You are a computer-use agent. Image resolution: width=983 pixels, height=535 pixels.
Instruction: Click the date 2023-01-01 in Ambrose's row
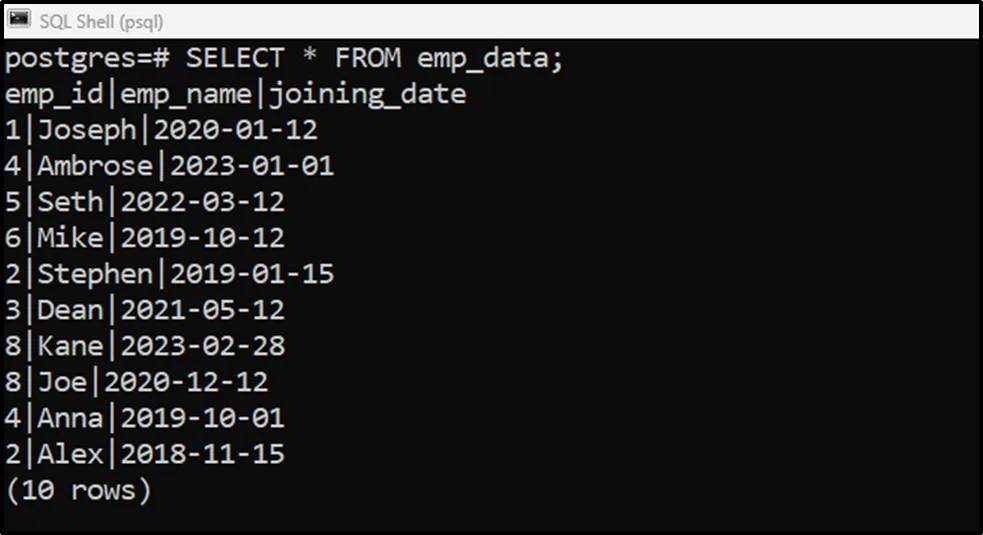point(251,166)
